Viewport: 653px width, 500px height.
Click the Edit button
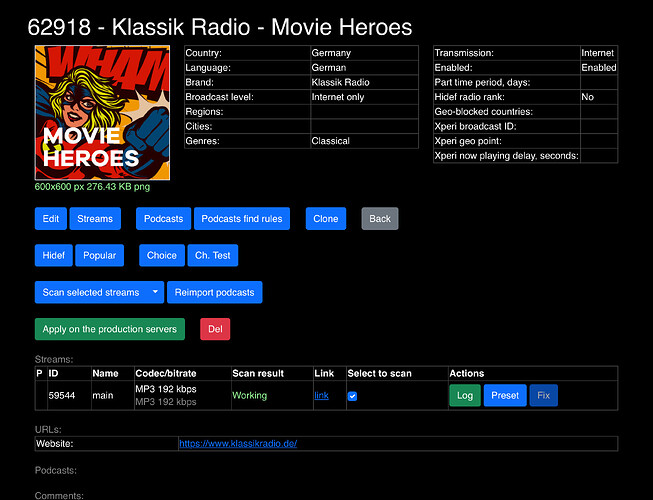(51, 219)
